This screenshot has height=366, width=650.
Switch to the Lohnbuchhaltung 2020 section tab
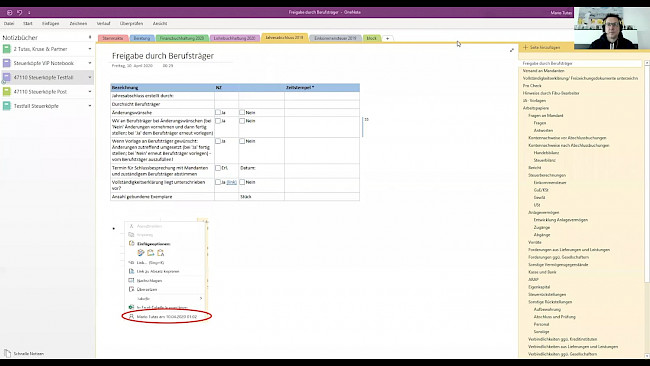pos(235,38)
